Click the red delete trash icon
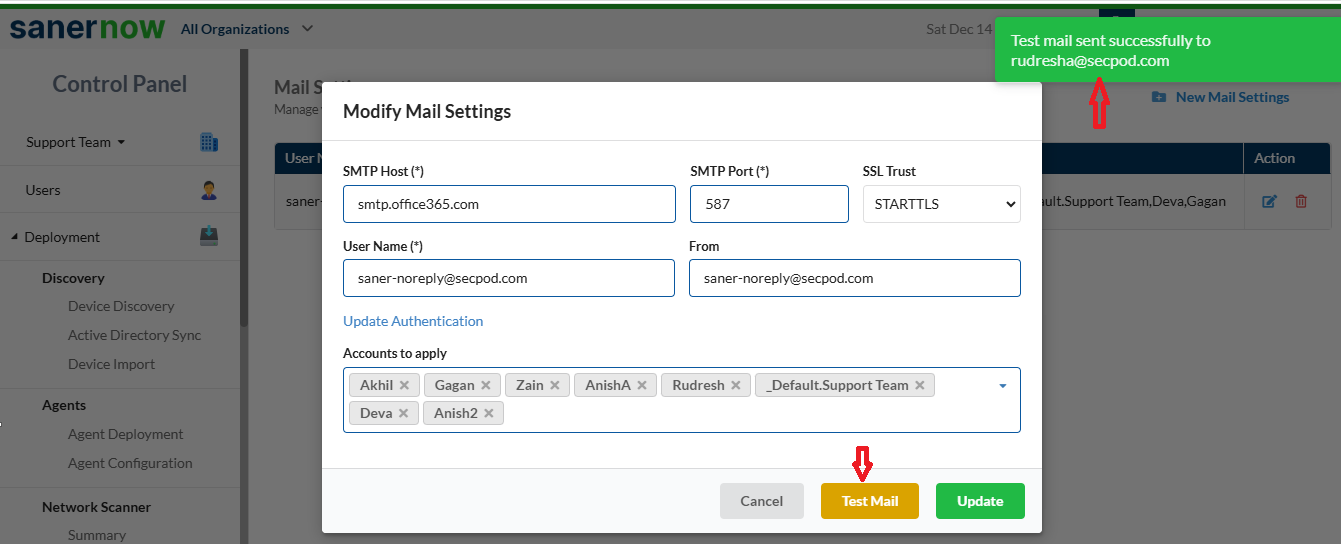The image size is (1341, 544). point(1301,201)
